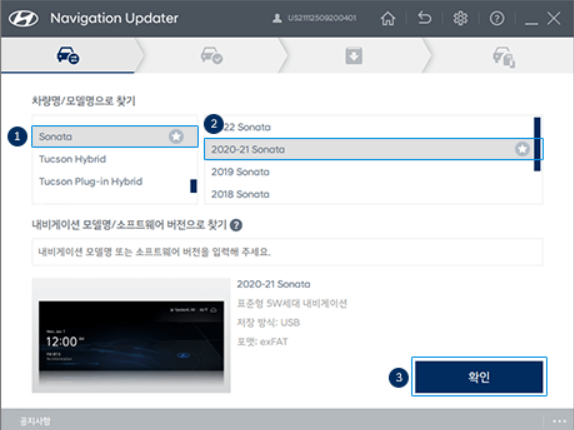Click the navigation screen preview thumbnail
Image resolution: width=574 pixels, height=430 pixels.
tap(131, 335)
